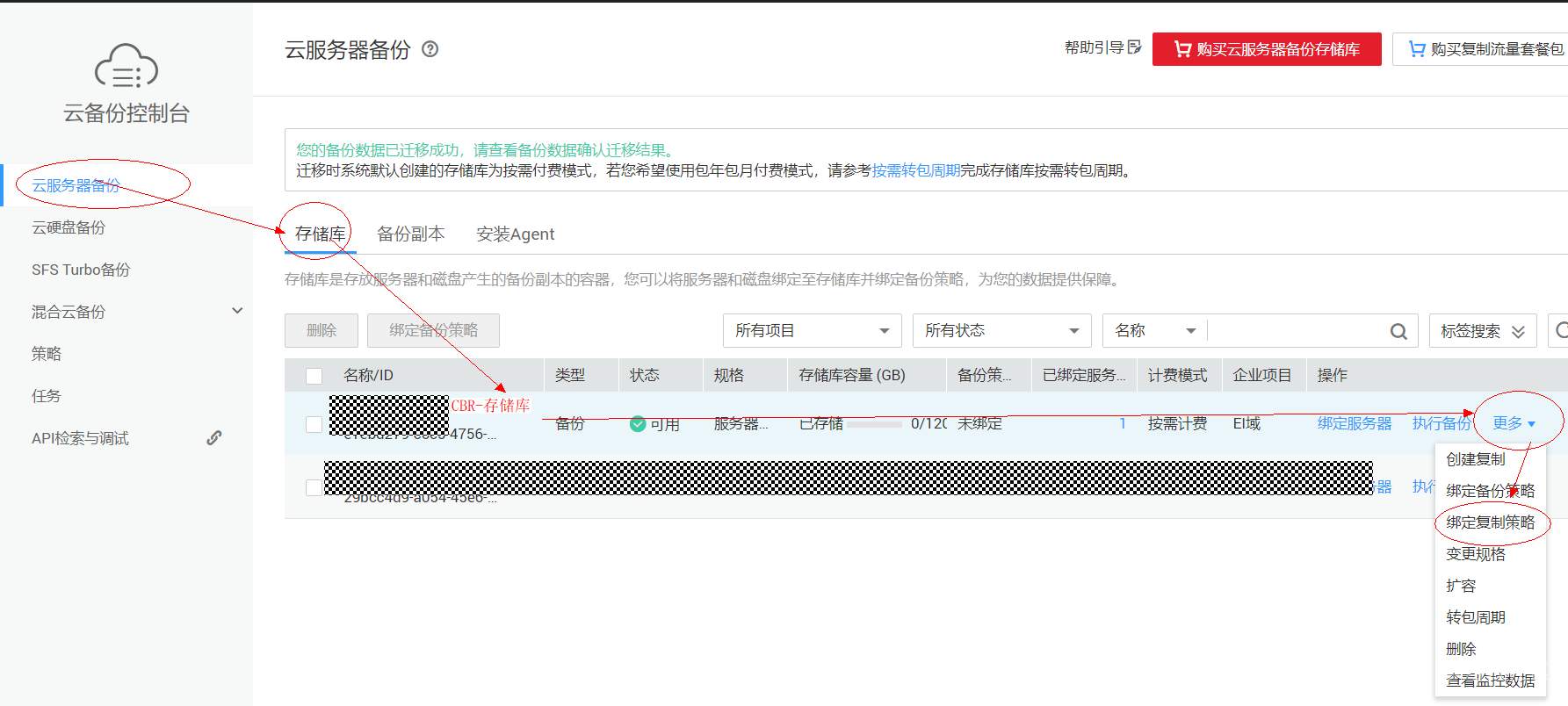Open the help question mark beside 云服务器备份 title
Screen dimensions: 1568x706
tap(430, 49)
